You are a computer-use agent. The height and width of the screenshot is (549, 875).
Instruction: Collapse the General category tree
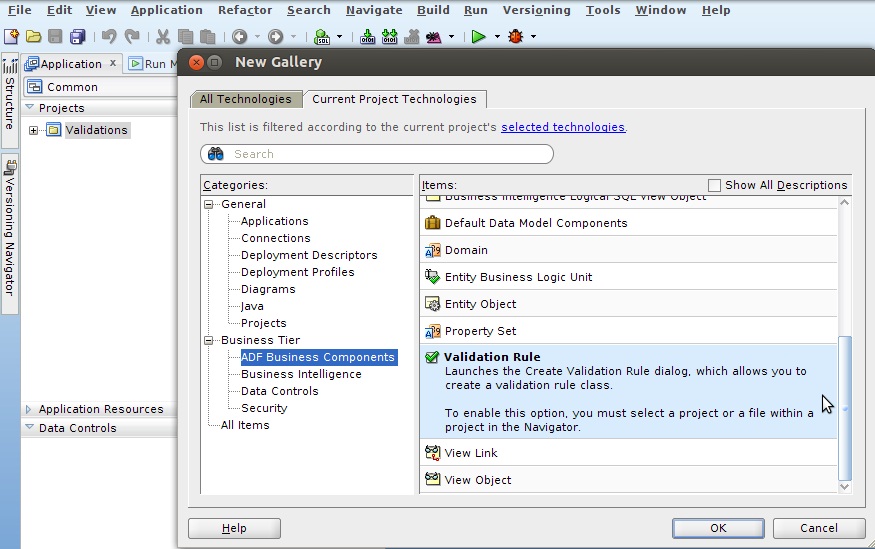click(210, 204)
